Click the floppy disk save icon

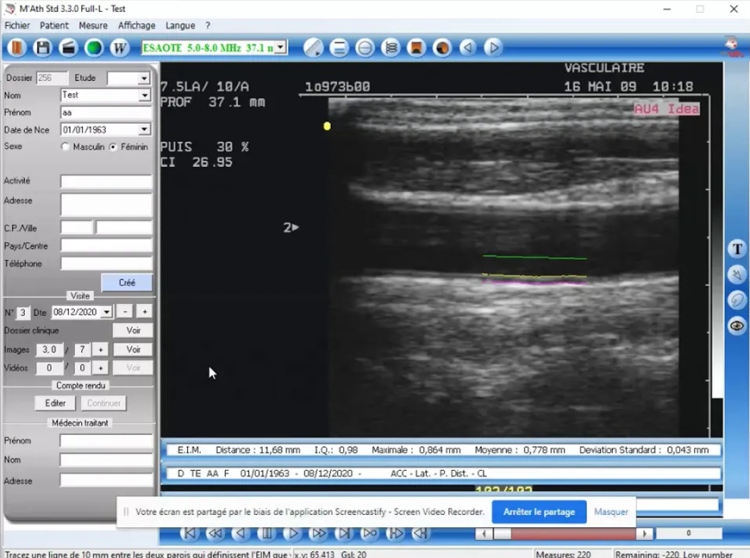pos(43,48)
